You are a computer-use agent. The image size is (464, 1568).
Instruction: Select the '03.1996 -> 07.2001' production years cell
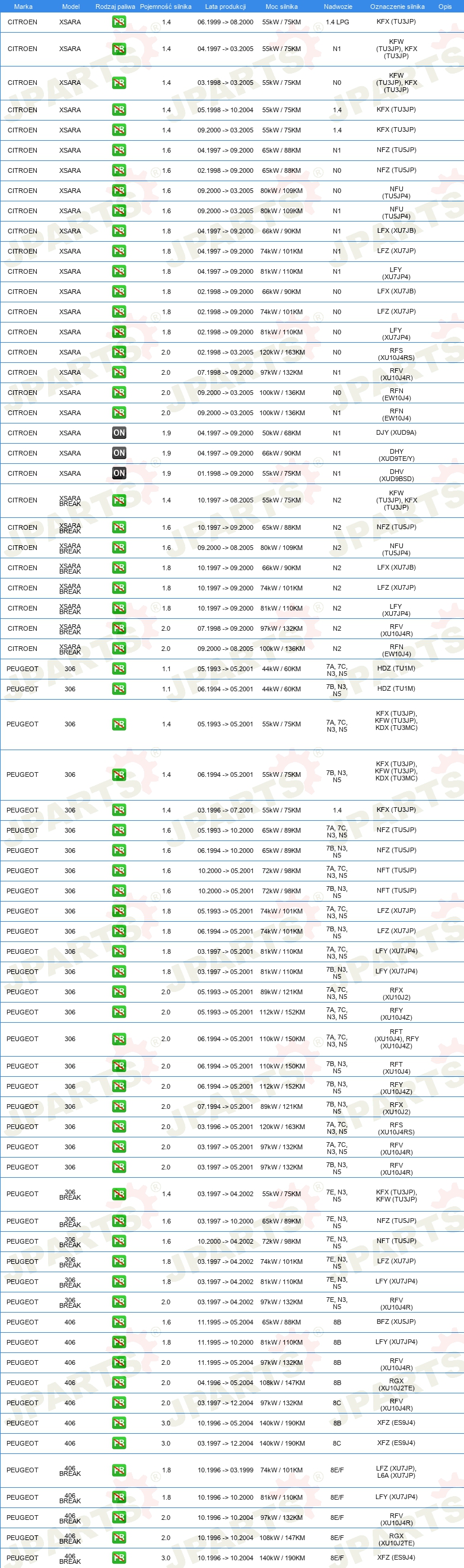(225, 810)
